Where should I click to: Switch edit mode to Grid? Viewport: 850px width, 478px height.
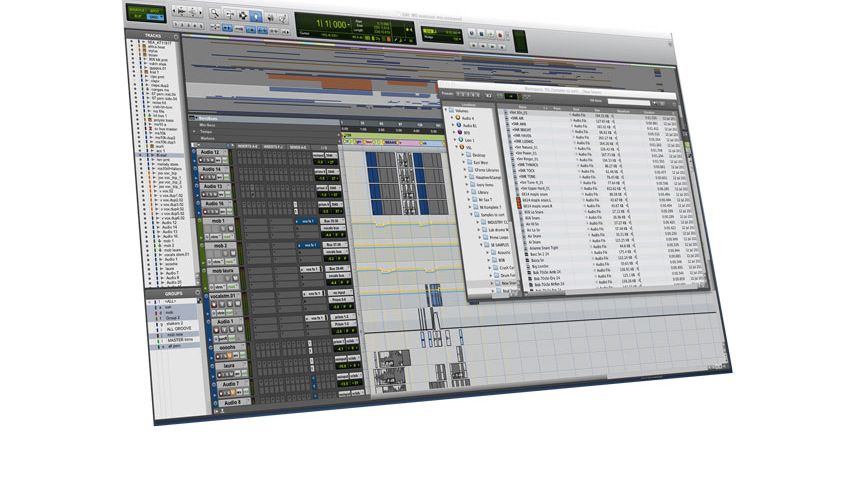tap(155, 17)
